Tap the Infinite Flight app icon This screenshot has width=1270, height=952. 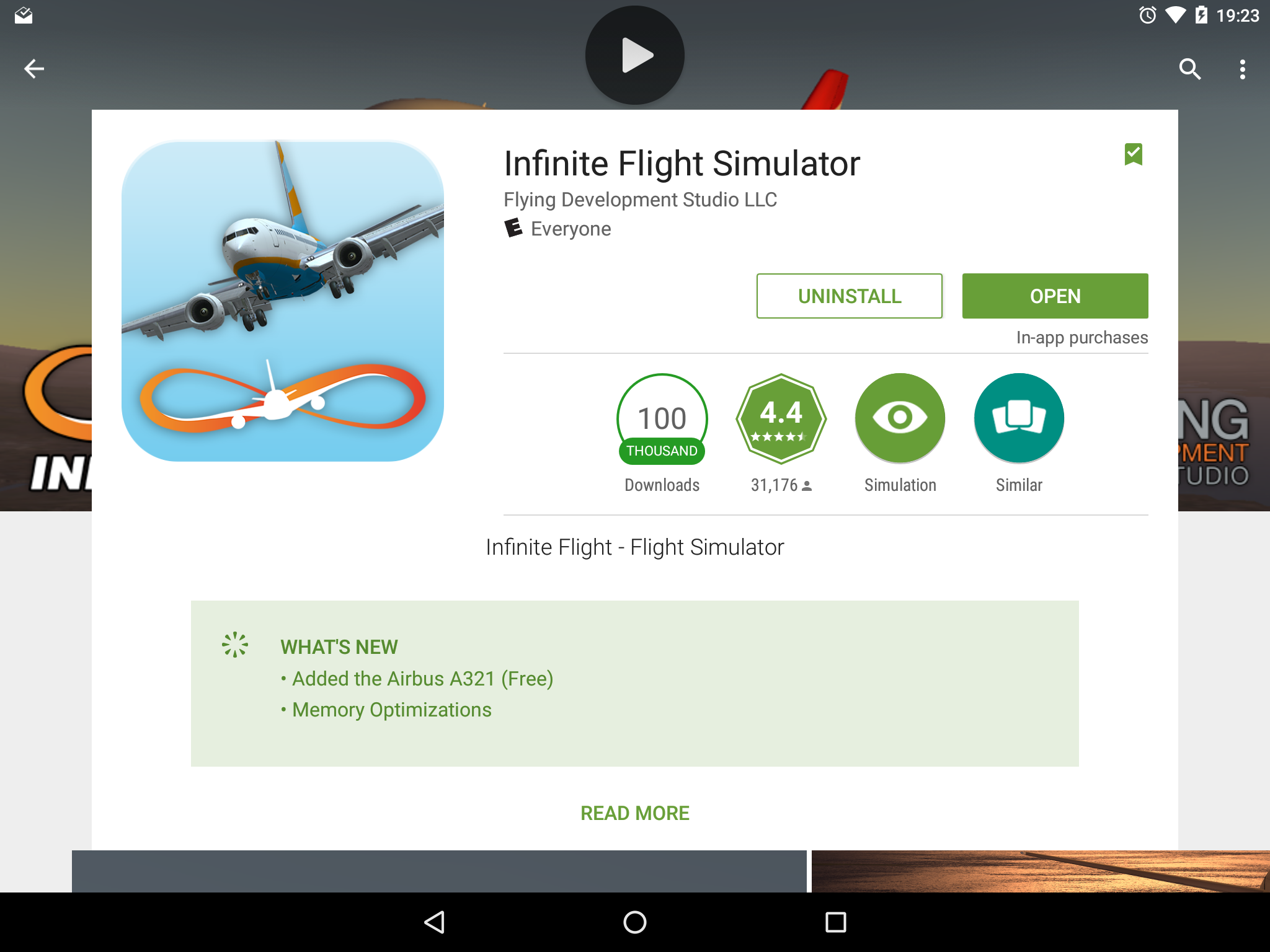click(x=283, y=301)
